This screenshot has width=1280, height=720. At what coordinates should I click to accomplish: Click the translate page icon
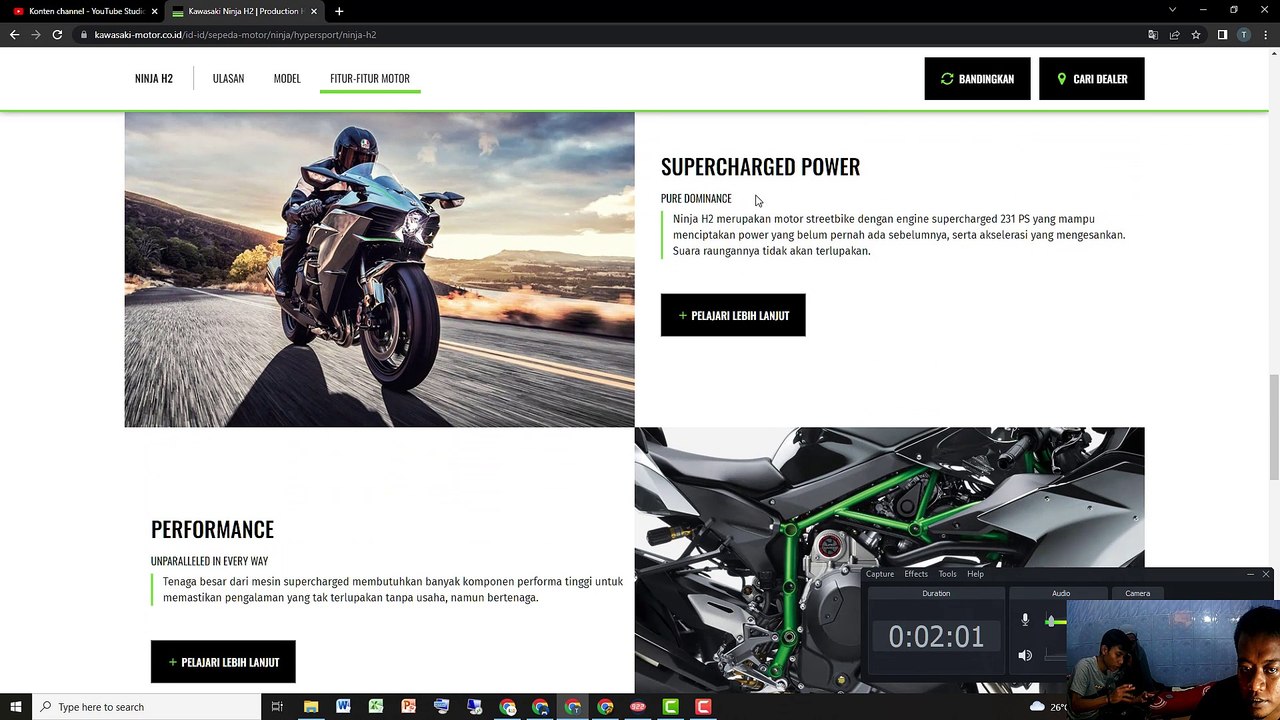[x=1153, y=35]
